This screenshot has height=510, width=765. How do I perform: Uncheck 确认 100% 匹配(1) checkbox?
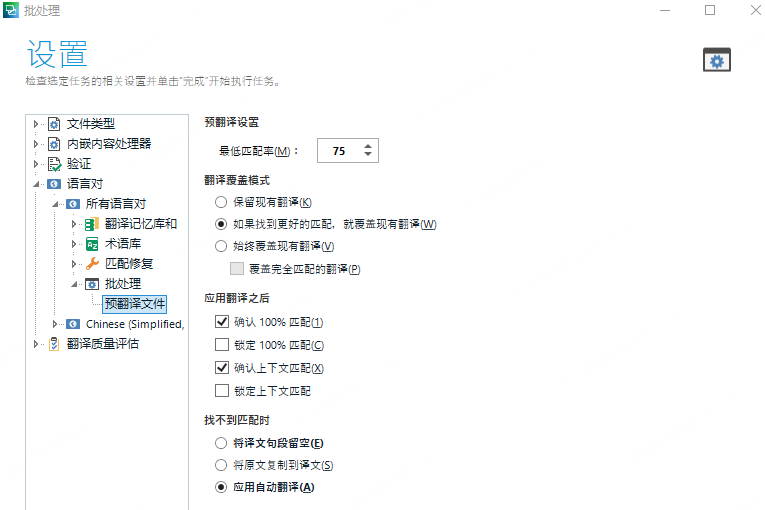222,322
